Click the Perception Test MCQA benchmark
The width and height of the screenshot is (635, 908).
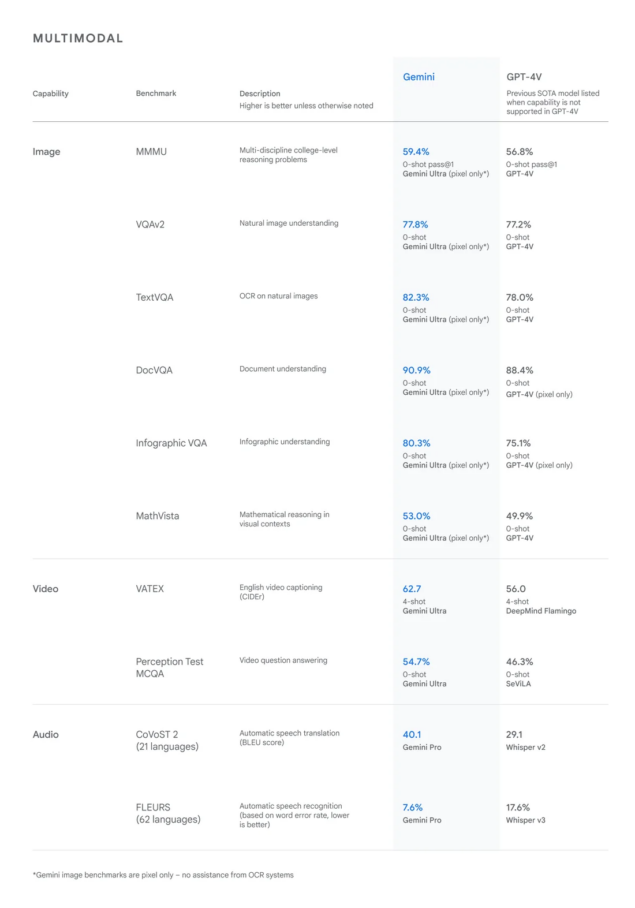[169, 668]
